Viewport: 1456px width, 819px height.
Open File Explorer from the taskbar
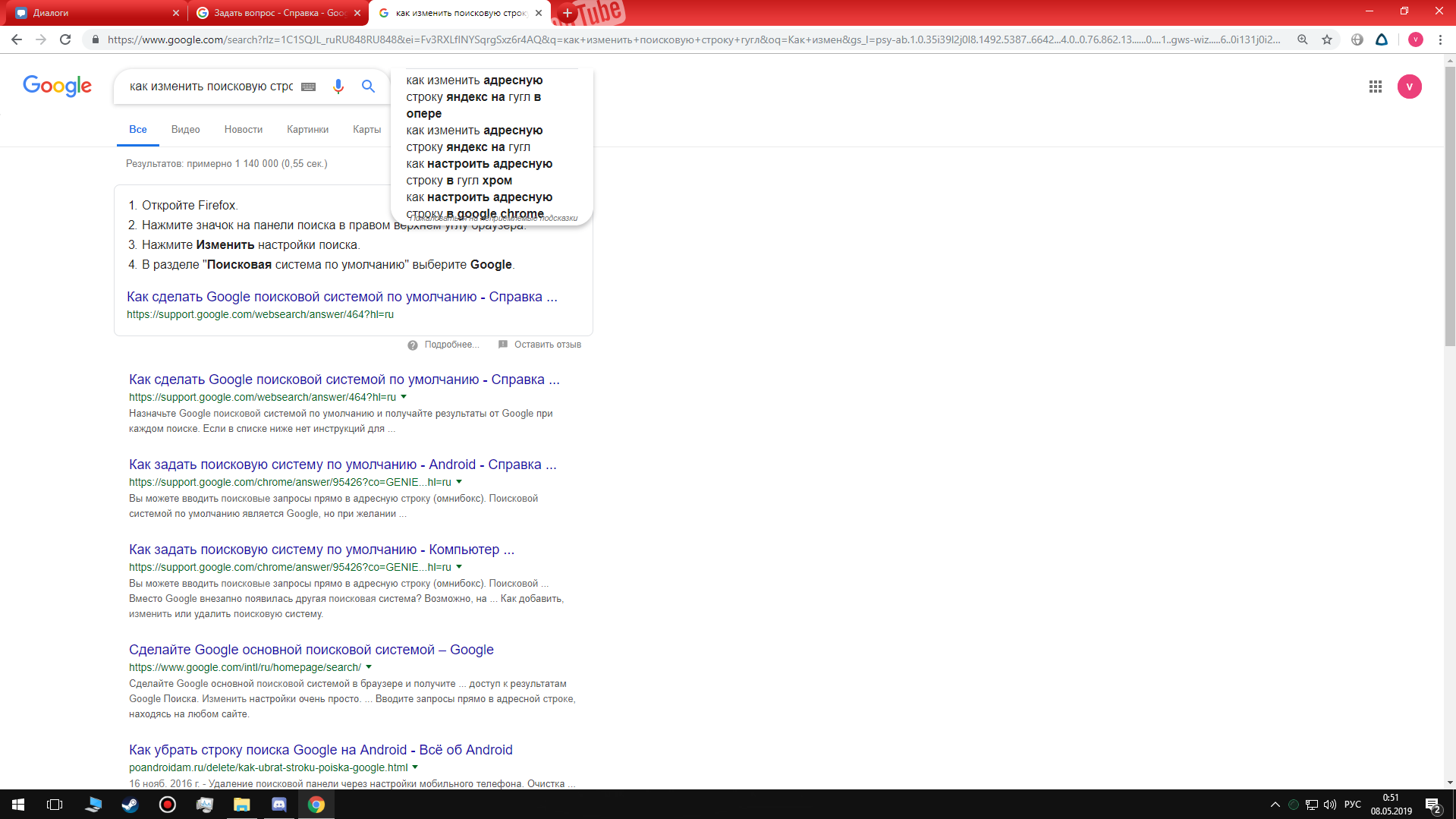coord(241,805)
